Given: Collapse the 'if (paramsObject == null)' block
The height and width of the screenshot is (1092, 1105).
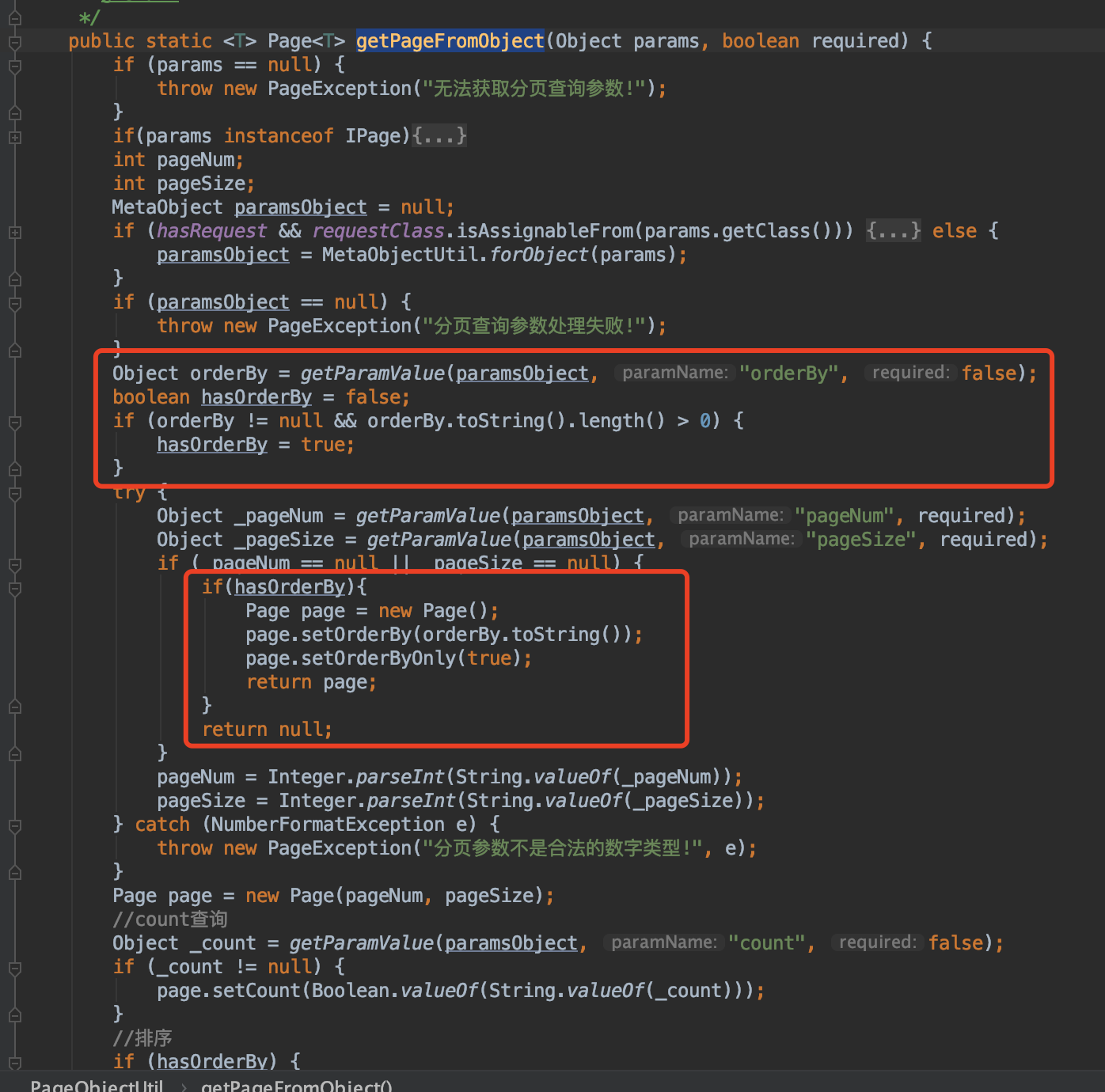Looking at the screenshot, I should click(x=14, y=303).
